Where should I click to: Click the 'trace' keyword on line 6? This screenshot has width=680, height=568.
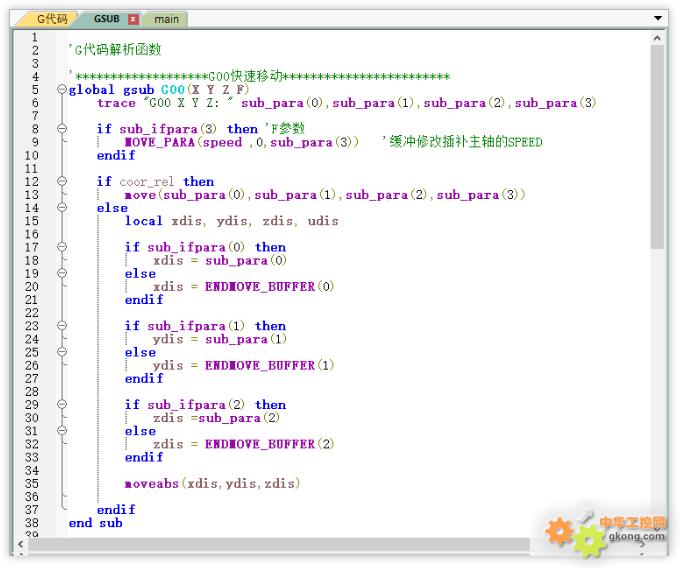point(116,103)
